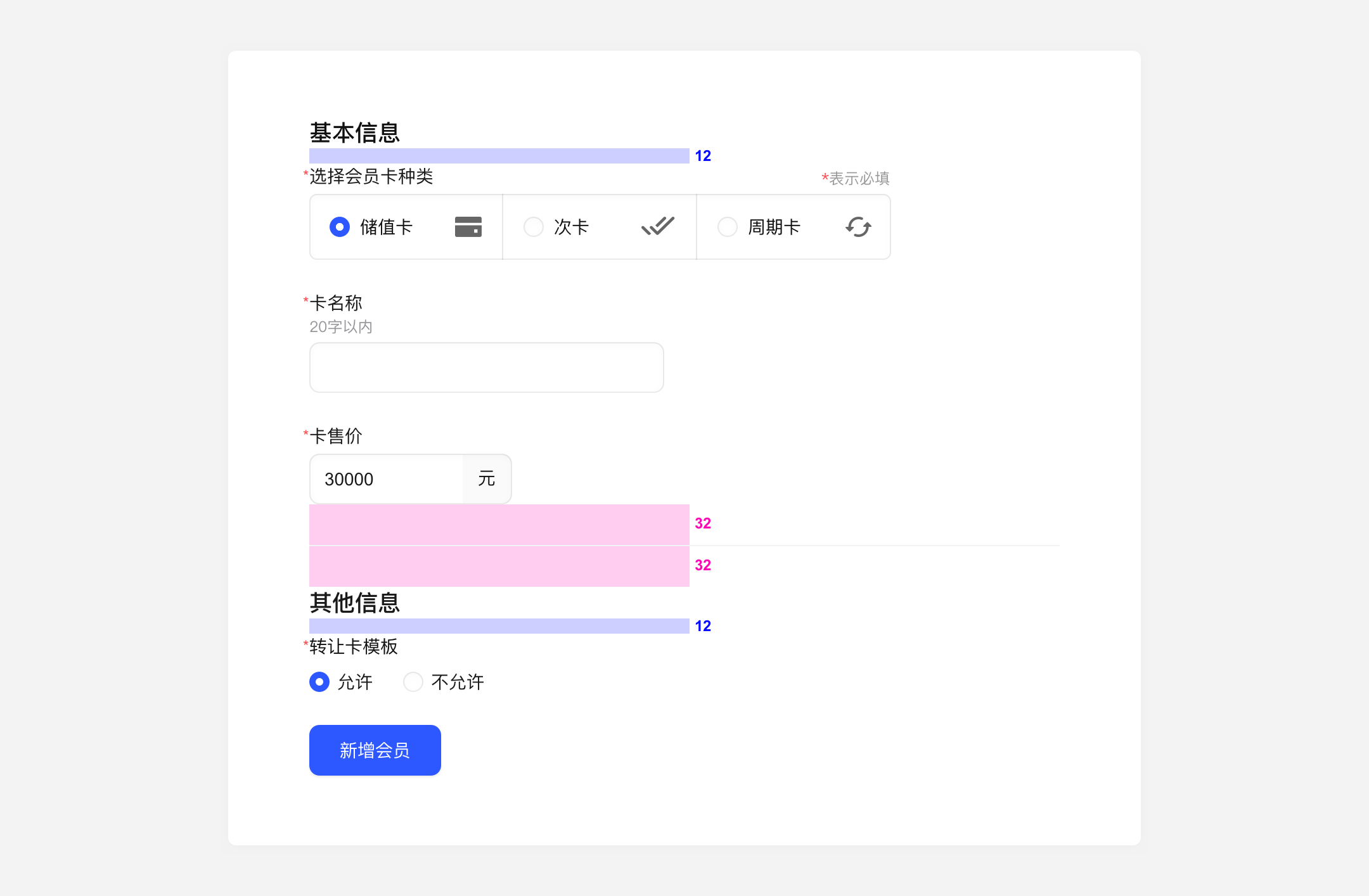Click the 周期卡 option label text
Image resolution: width=1369 pixels, height=896 pixels.
pyautogui.click(x=774, y=227)
